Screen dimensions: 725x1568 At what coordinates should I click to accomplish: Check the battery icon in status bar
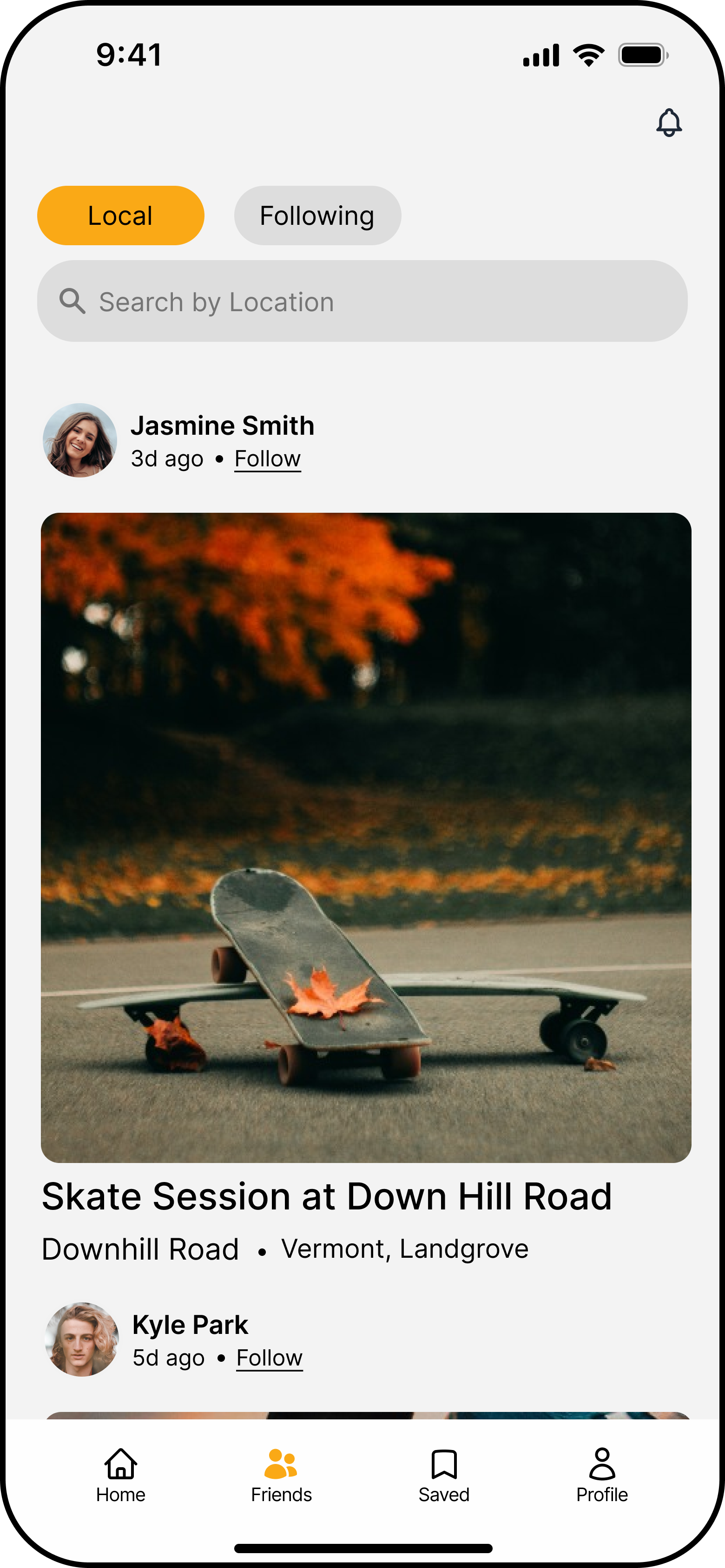(x=643, y=55)
